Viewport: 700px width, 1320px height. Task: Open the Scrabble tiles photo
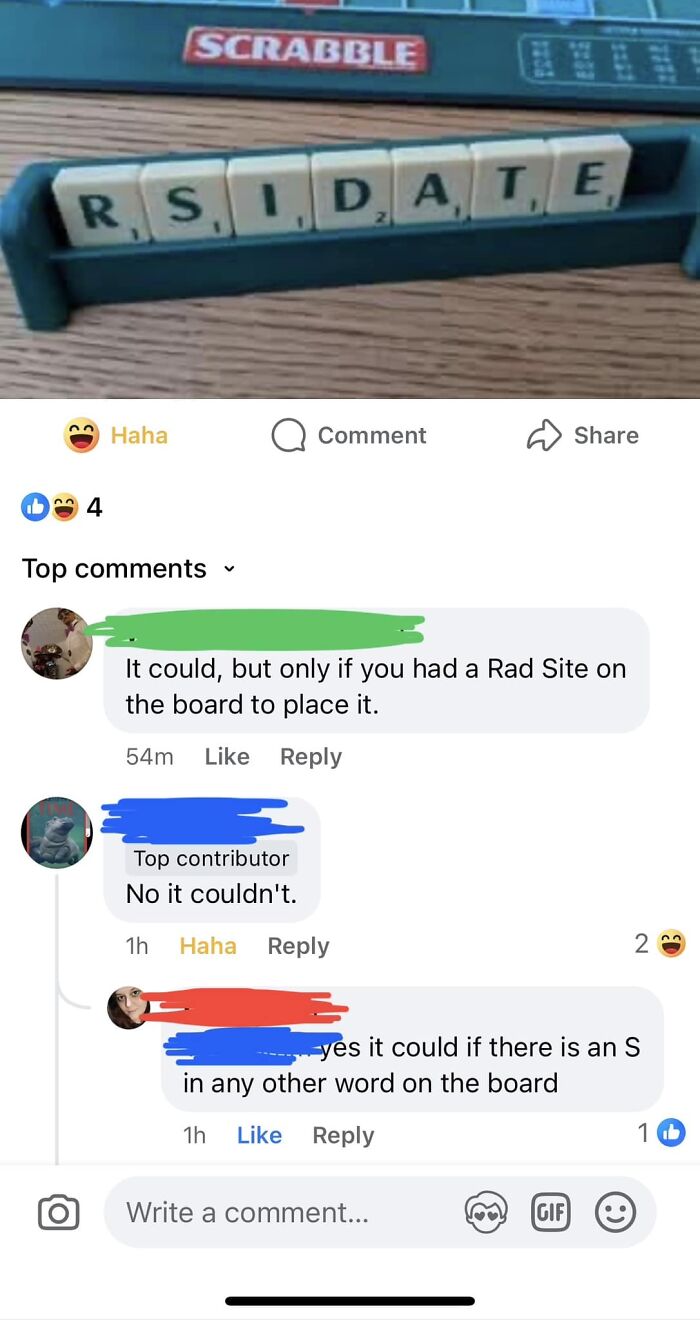click(350, 199)
